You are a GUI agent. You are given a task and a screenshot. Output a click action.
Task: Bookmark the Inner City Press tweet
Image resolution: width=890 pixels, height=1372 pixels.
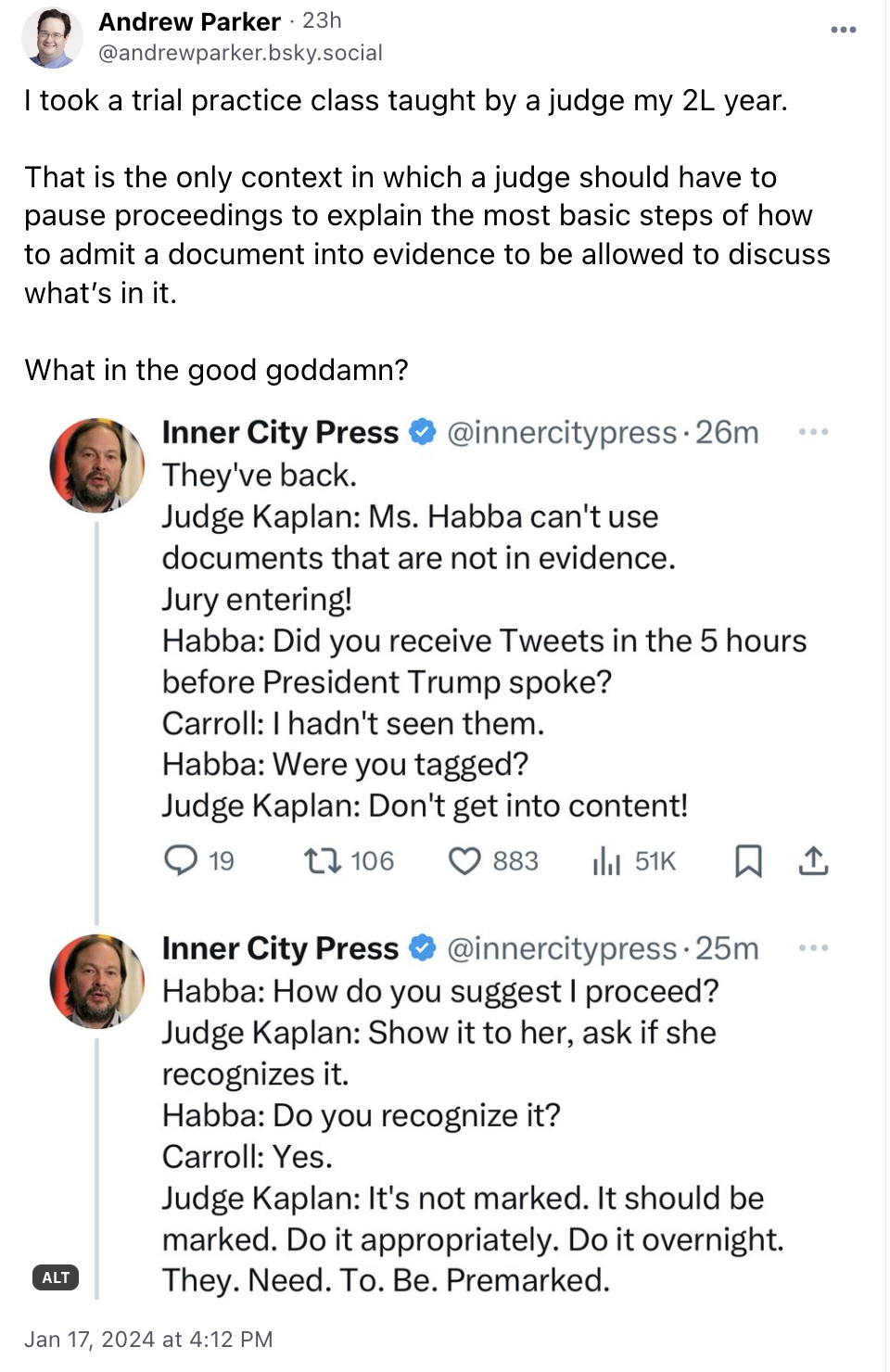tap(749, 862)
